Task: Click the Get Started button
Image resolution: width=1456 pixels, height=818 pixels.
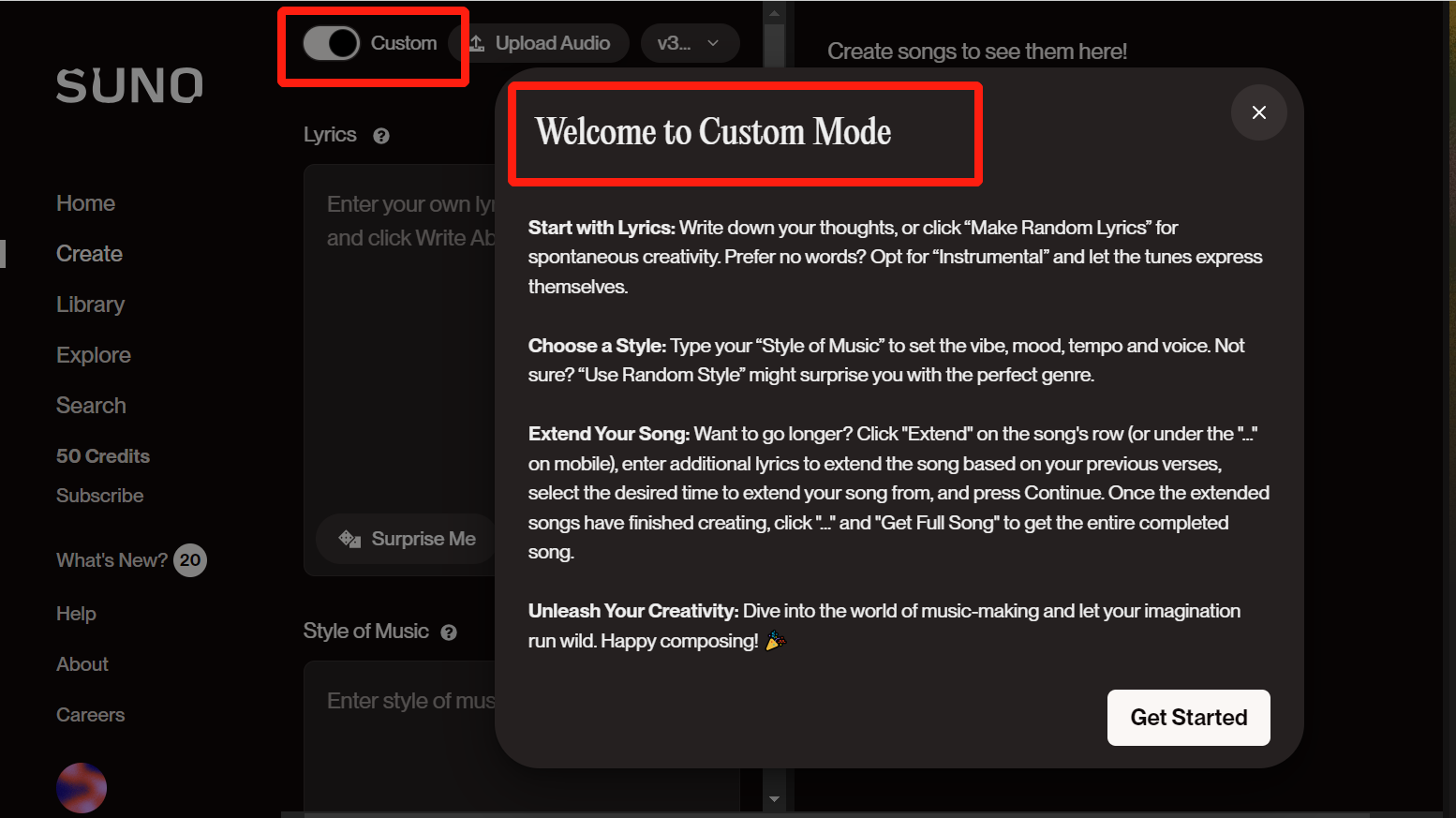Action: [1189, 718]
